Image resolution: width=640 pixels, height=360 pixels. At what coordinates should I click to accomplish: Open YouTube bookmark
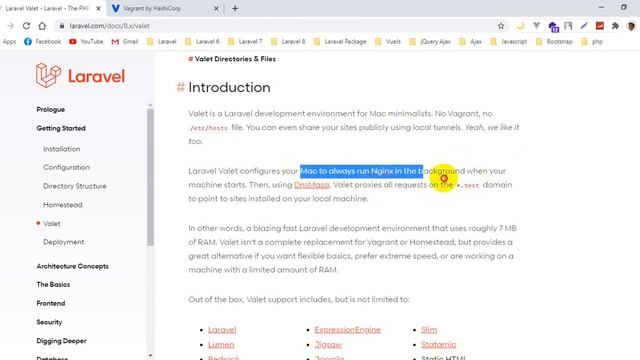point(86,42)
